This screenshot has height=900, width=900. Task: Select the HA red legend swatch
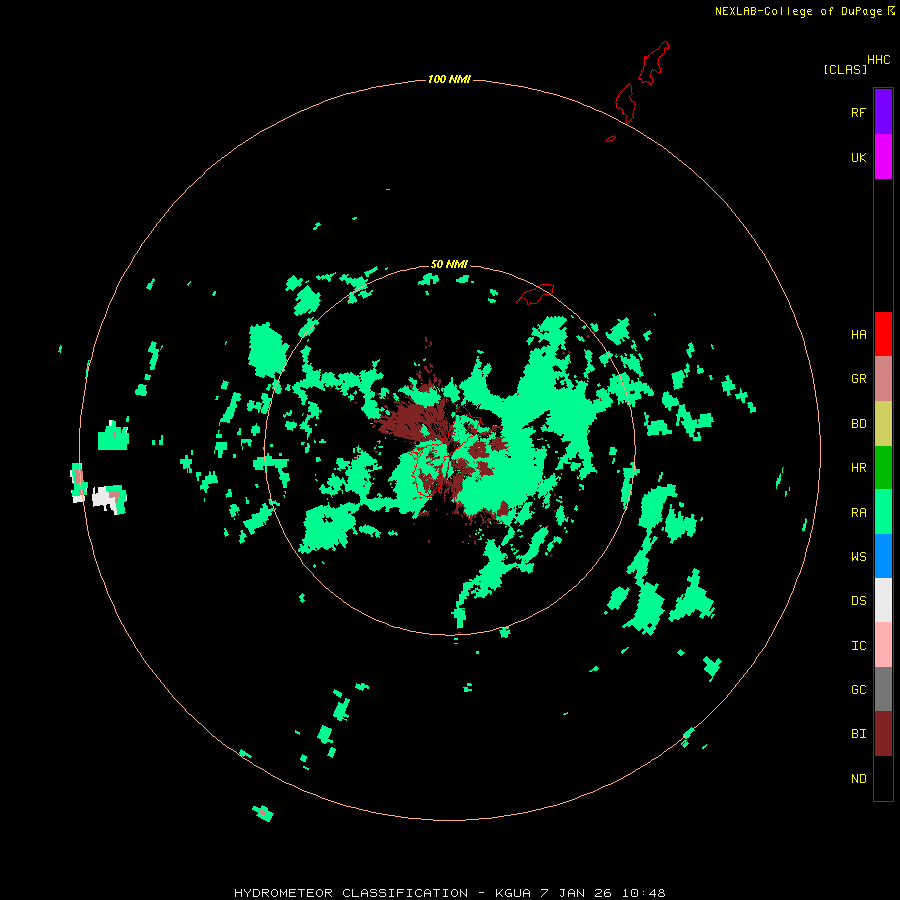pyautogui.click(x=883, y=334)
